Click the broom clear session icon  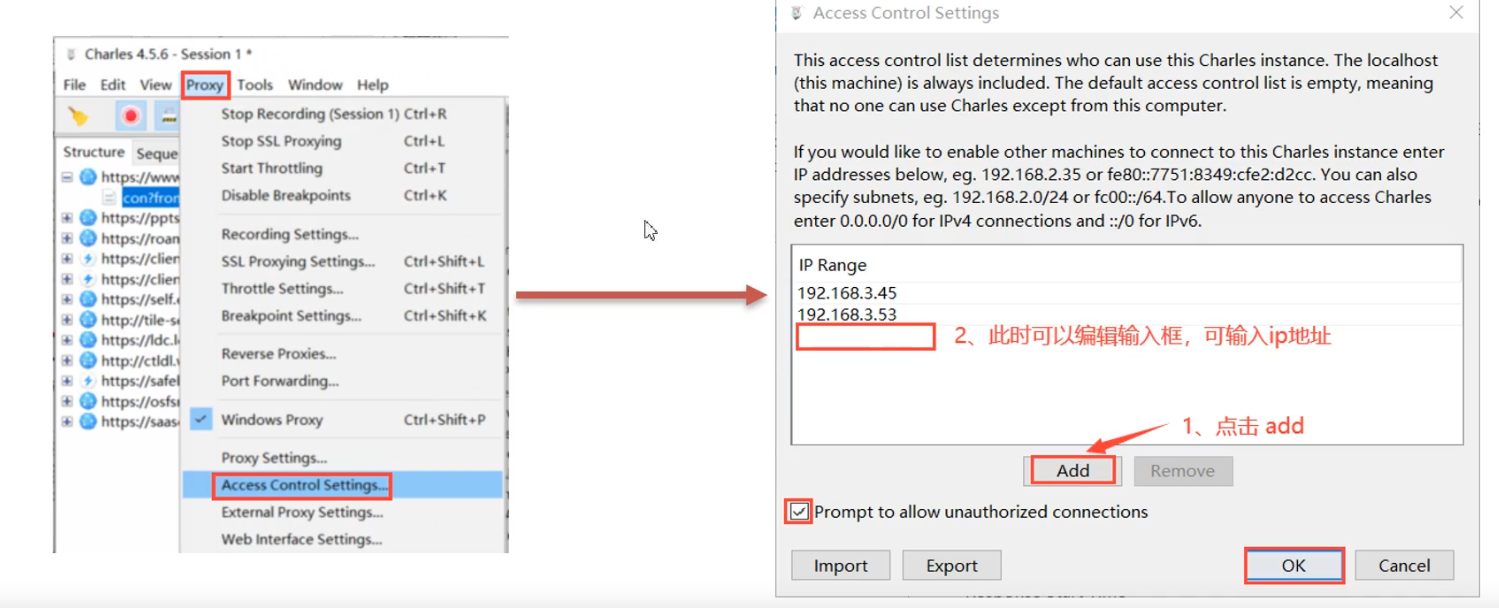pos(77,116)
